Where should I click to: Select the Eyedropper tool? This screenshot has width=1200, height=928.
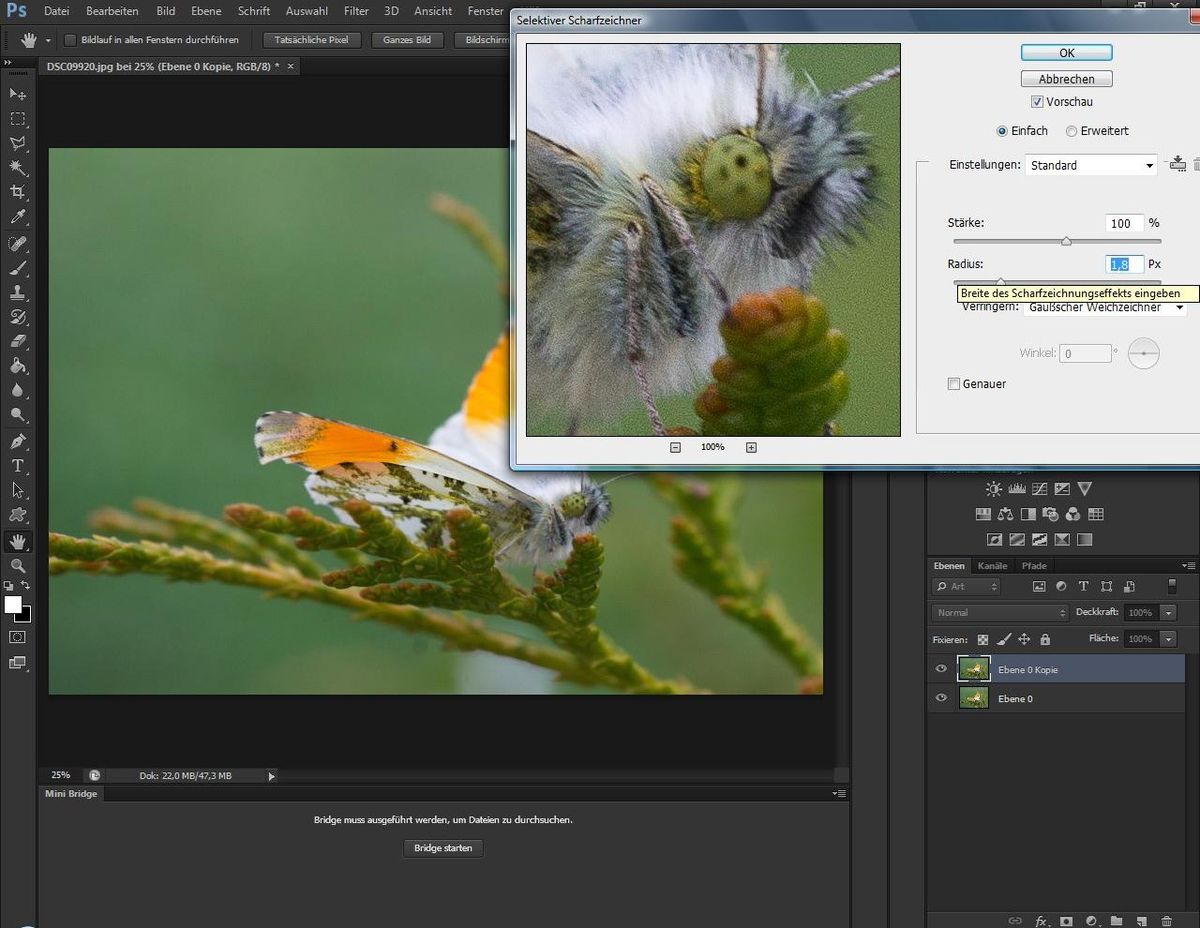17,217
